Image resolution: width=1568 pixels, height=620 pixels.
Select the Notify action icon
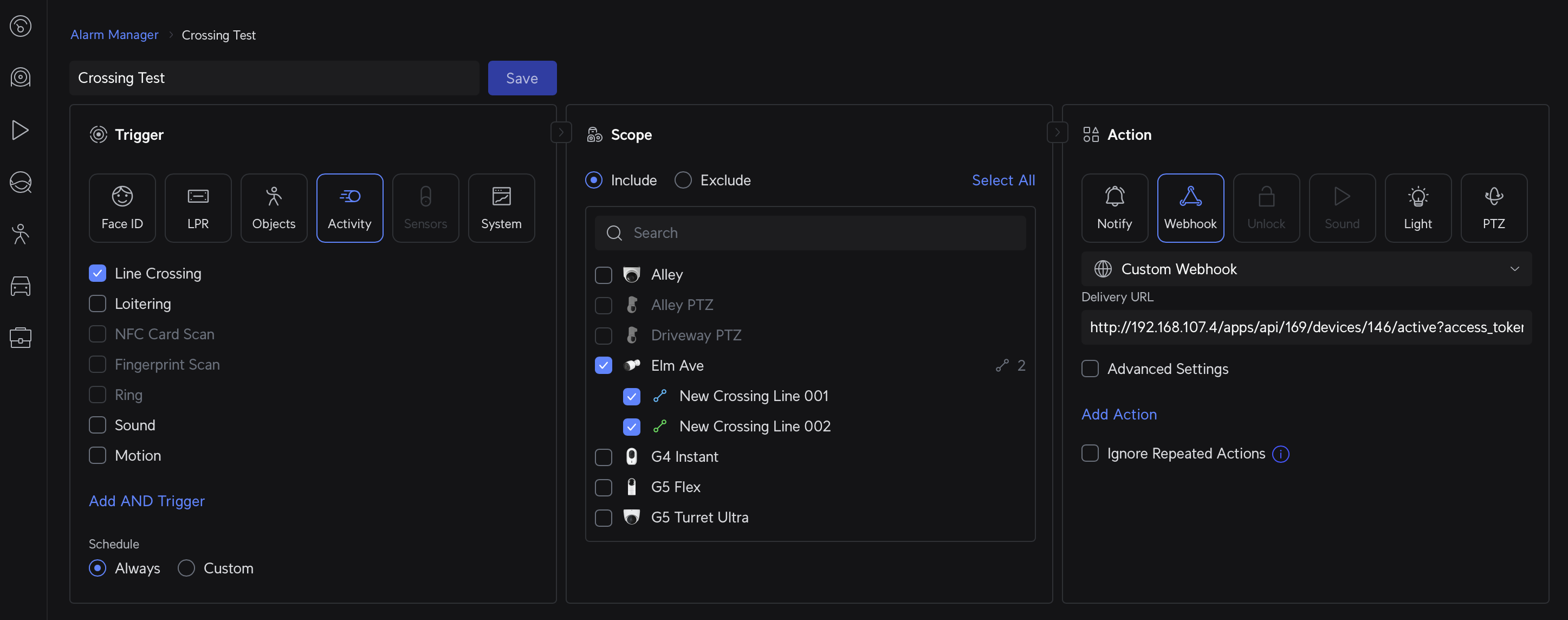(1114, 208)
